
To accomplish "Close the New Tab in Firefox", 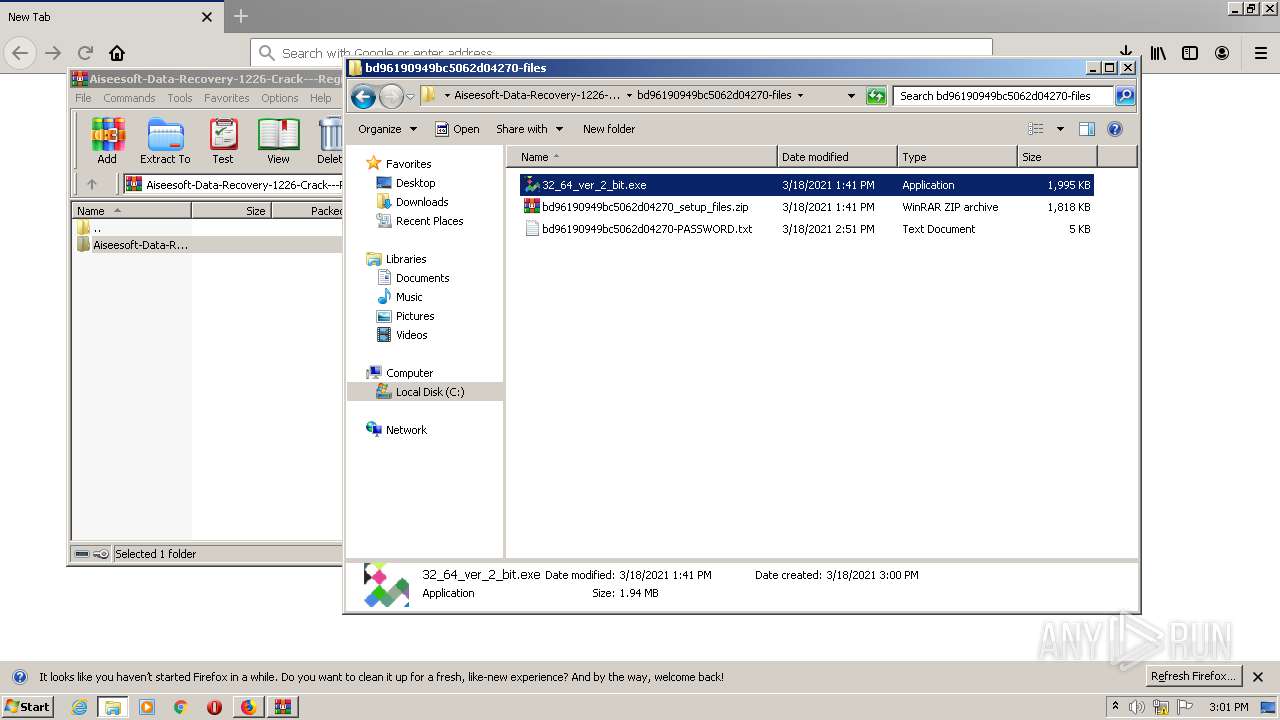I will pos(207,17).
